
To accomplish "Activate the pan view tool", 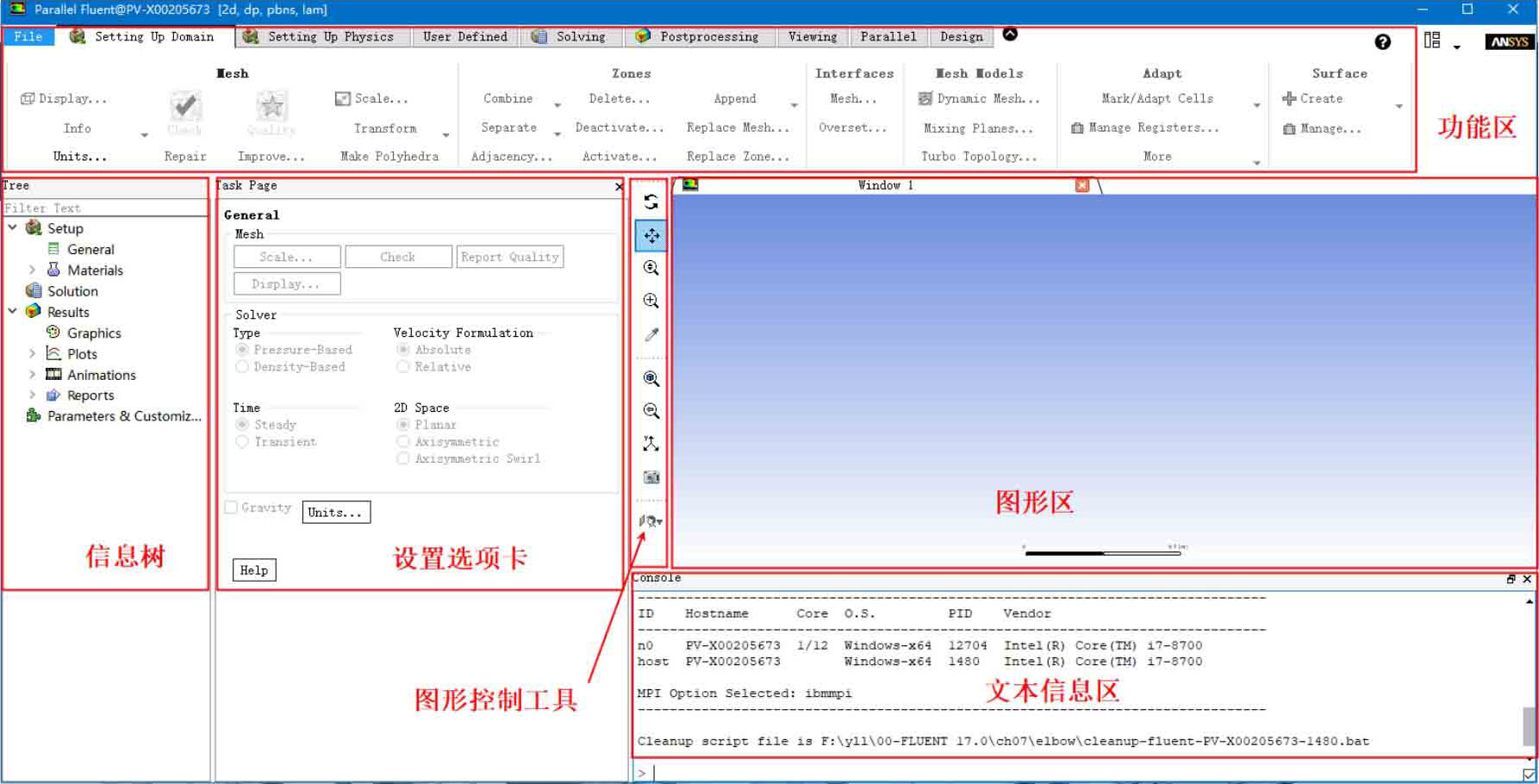I will point(651,235).
